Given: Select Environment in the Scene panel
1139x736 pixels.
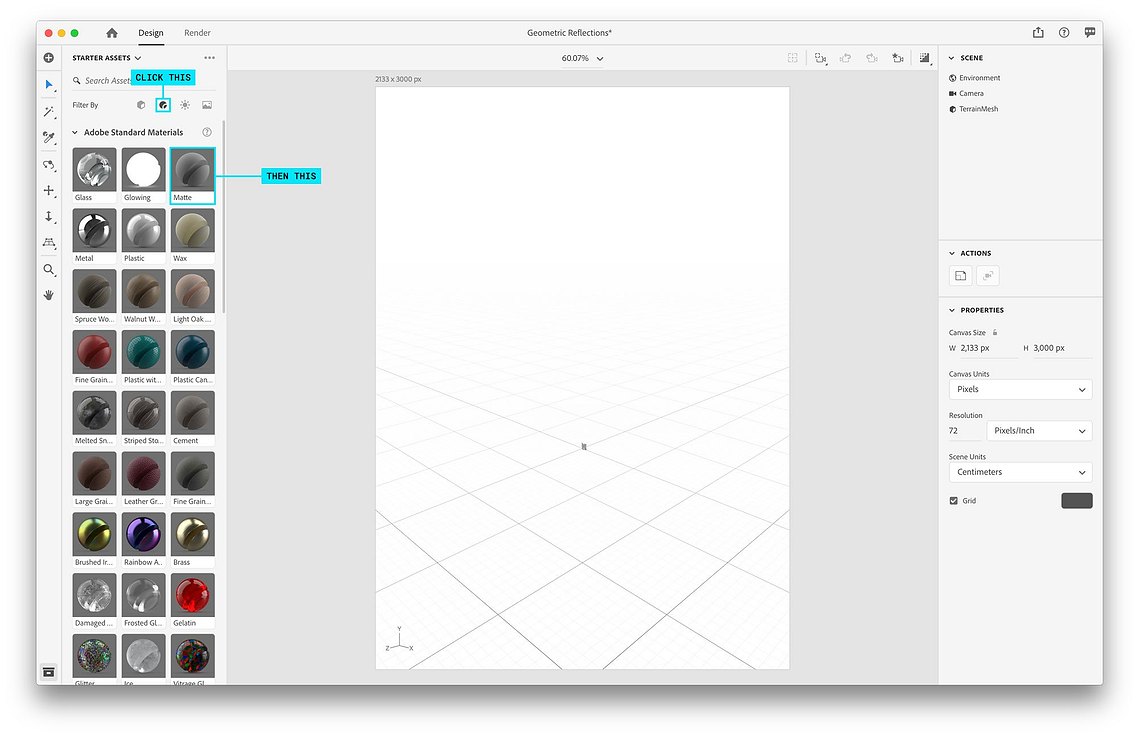Looking at the screenshot, I should [974, 78].
